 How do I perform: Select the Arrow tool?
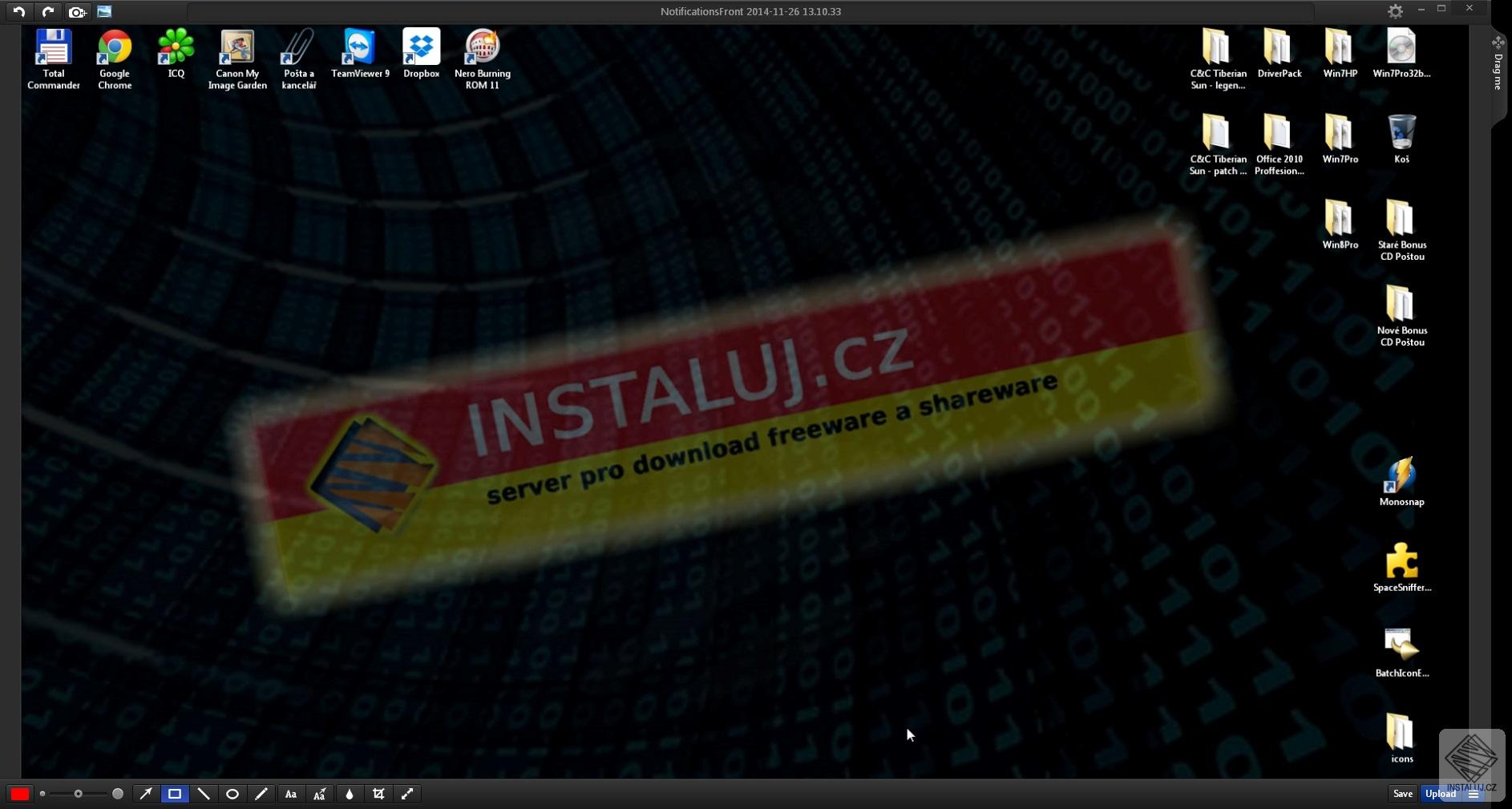146,794
